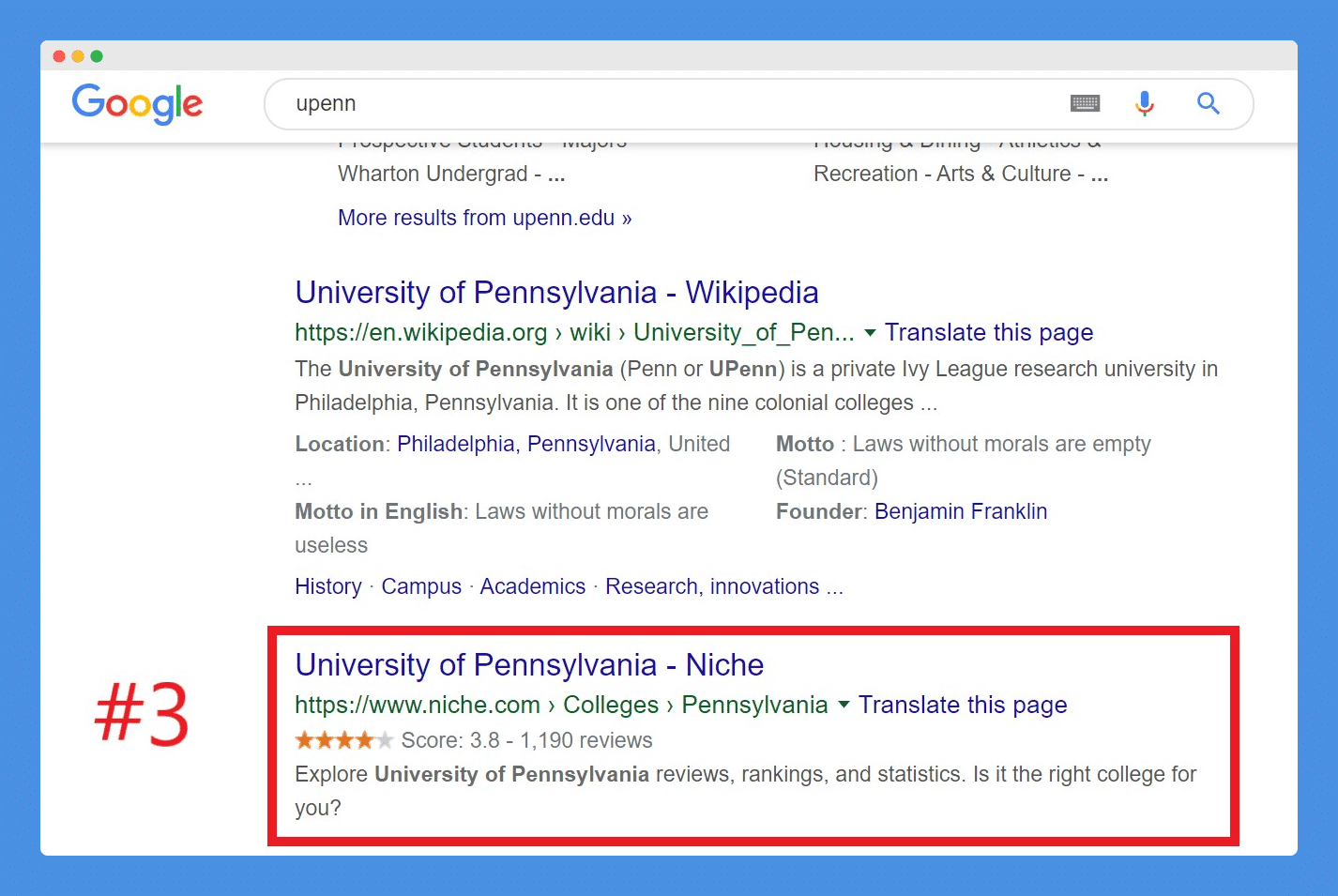1338x896 pixels.
Task: Open the Benjamin Franklin founder link
Action: tap(961, 511)
